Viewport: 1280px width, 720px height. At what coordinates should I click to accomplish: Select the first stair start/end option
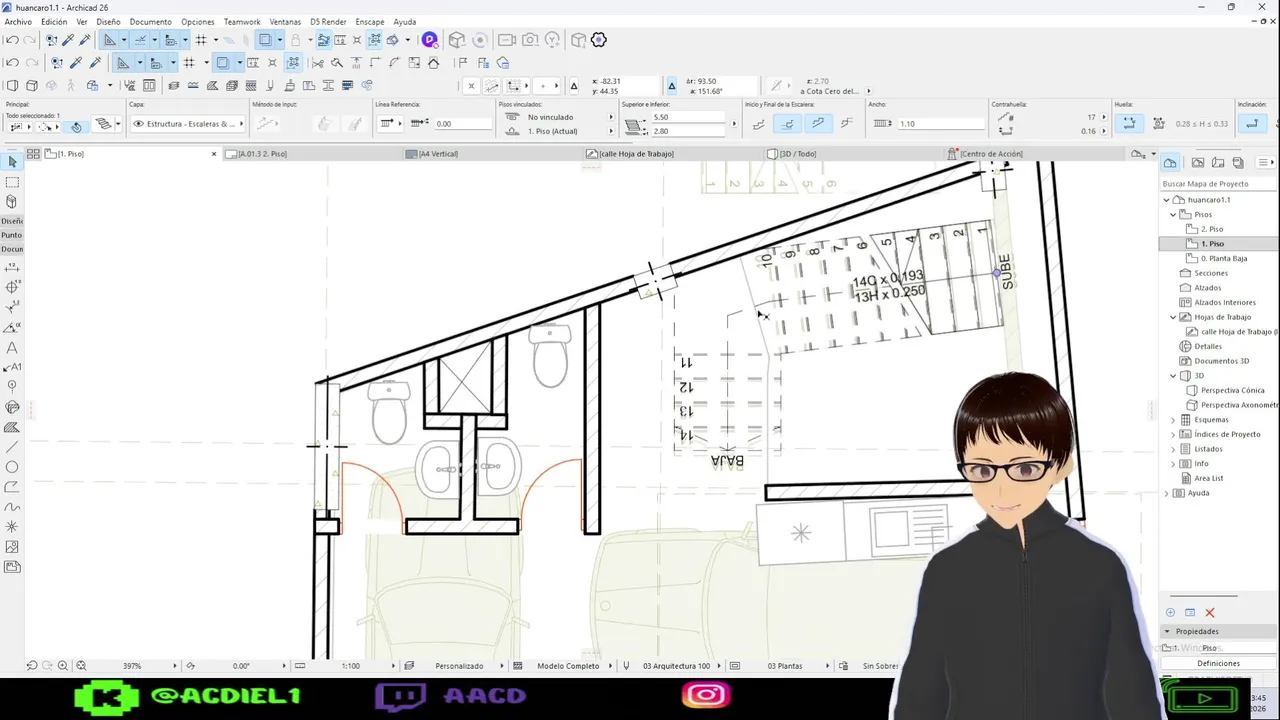tap(758, 124)
